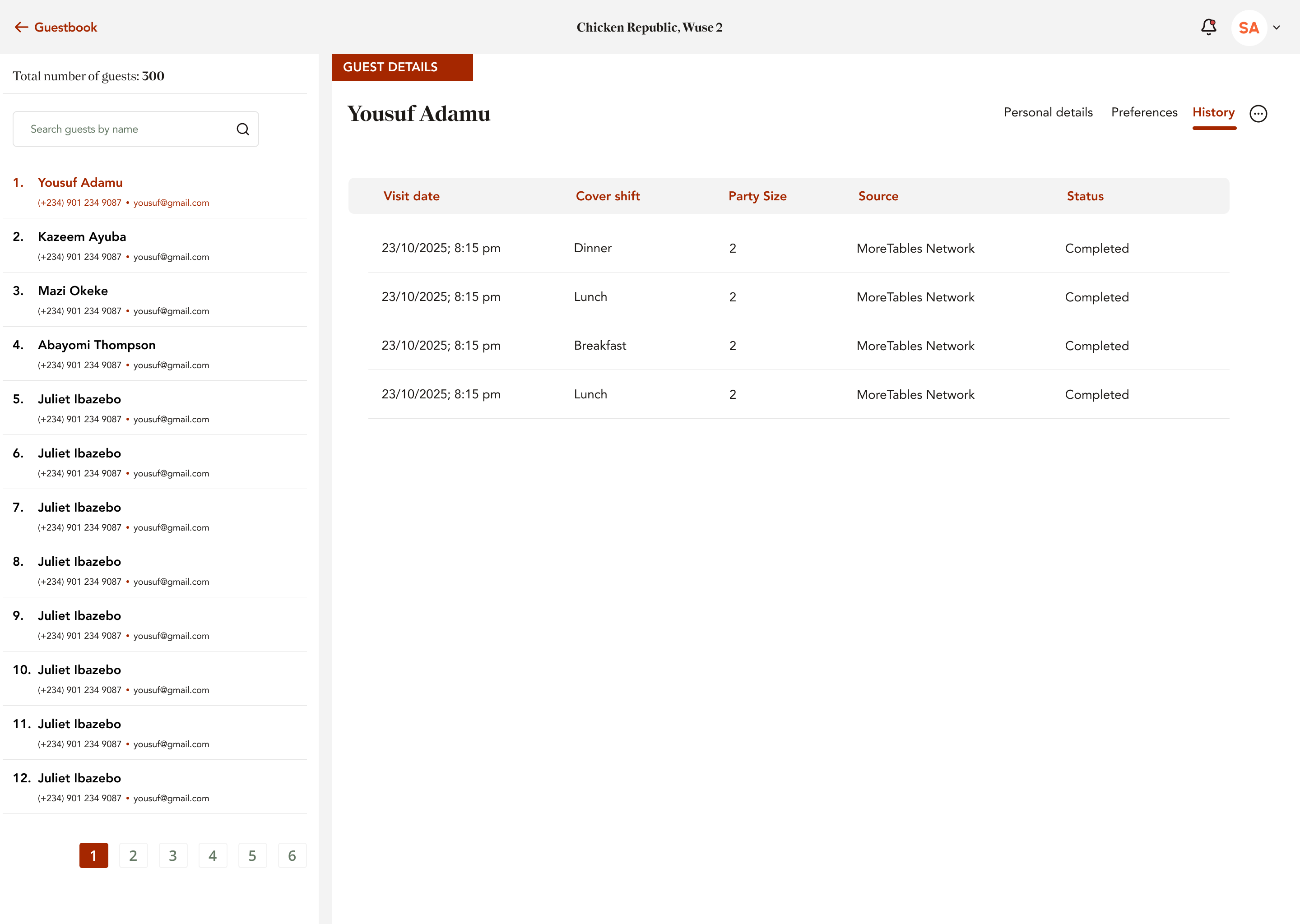1300x924 pixels.
Task: Select guest Abayomi Thompson
Action: [x=155, y=354]
